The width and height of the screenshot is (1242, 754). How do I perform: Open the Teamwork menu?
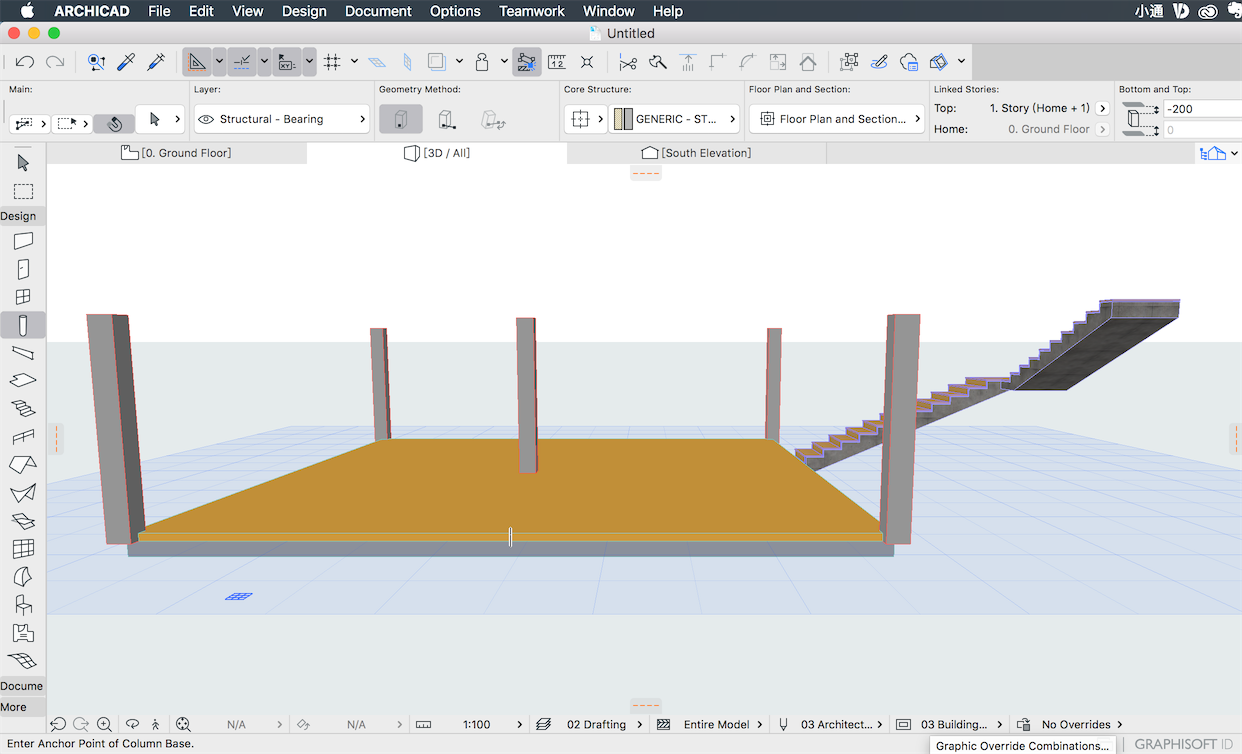pyautogui.click(x=532, y=11)
